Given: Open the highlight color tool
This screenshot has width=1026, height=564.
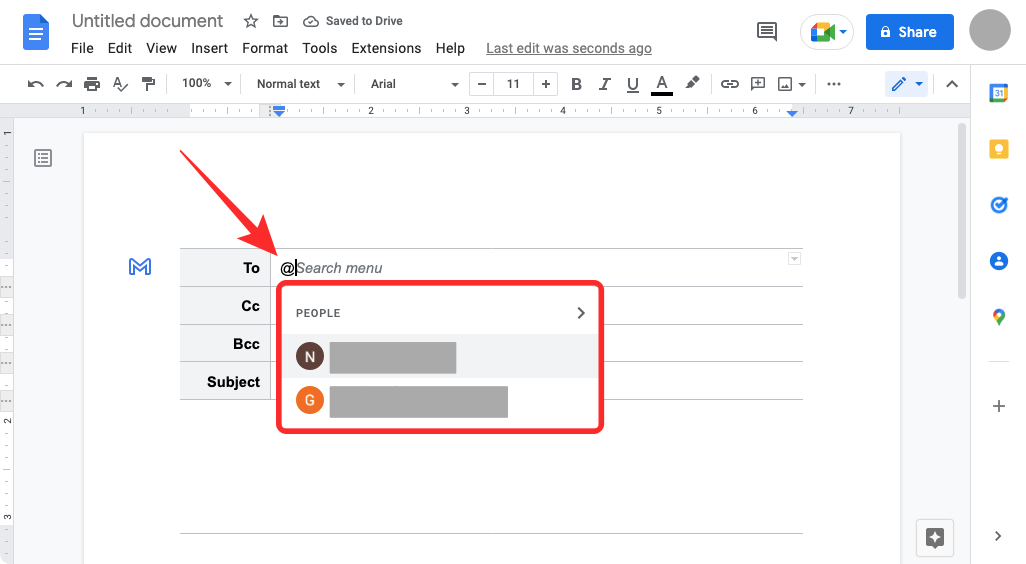Looking at the screenshot, I should 692,83.
